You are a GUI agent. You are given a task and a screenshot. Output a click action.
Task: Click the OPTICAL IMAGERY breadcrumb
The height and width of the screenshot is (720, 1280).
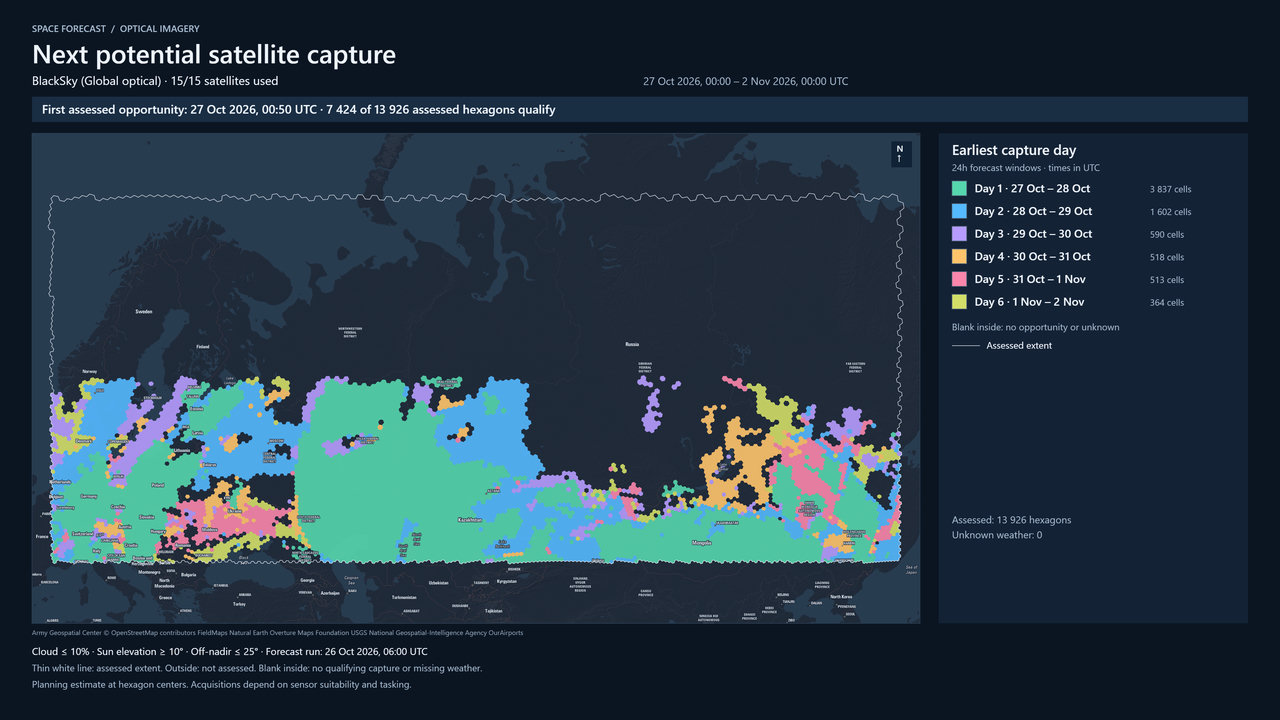[159, 29]
